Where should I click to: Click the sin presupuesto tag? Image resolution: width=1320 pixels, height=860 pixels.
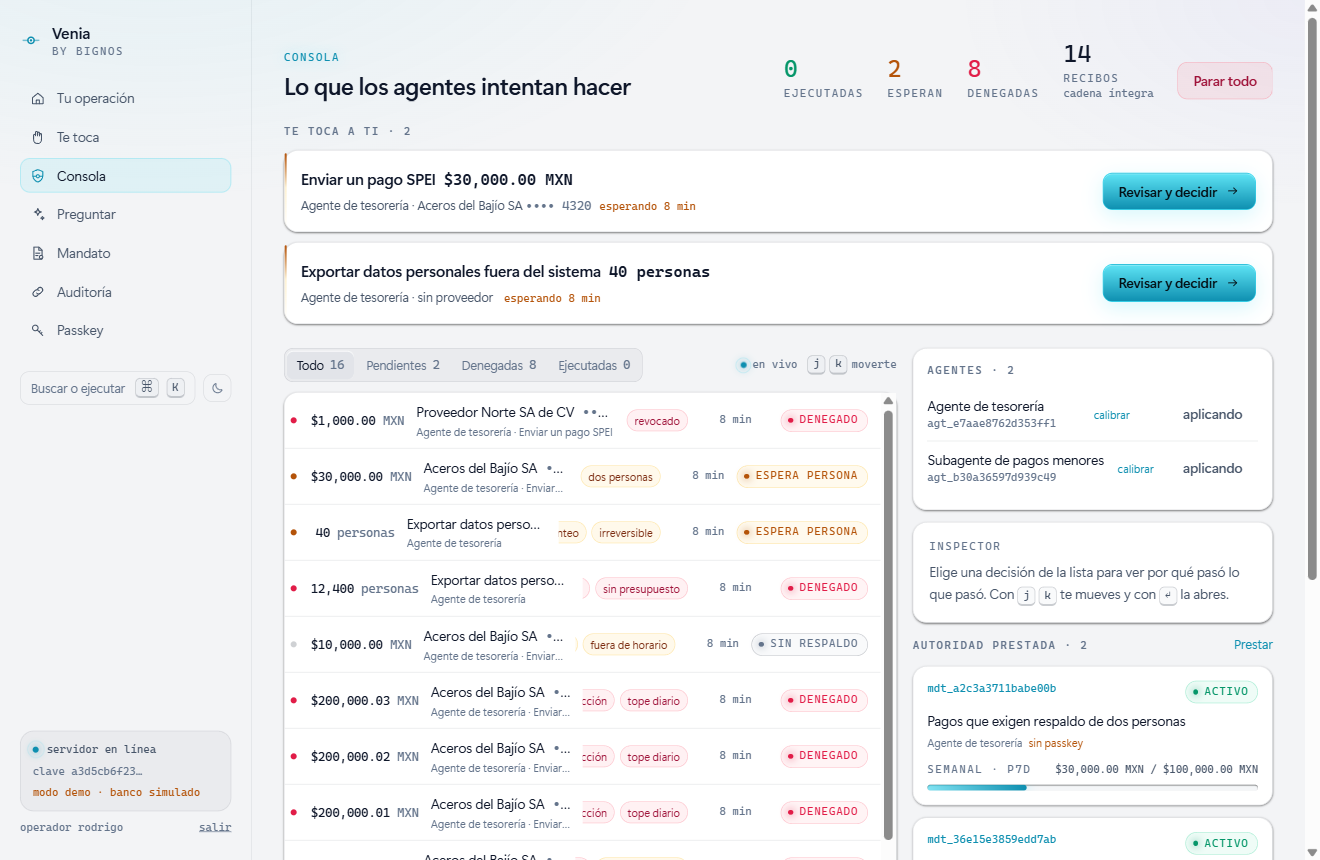pos(642,589)
